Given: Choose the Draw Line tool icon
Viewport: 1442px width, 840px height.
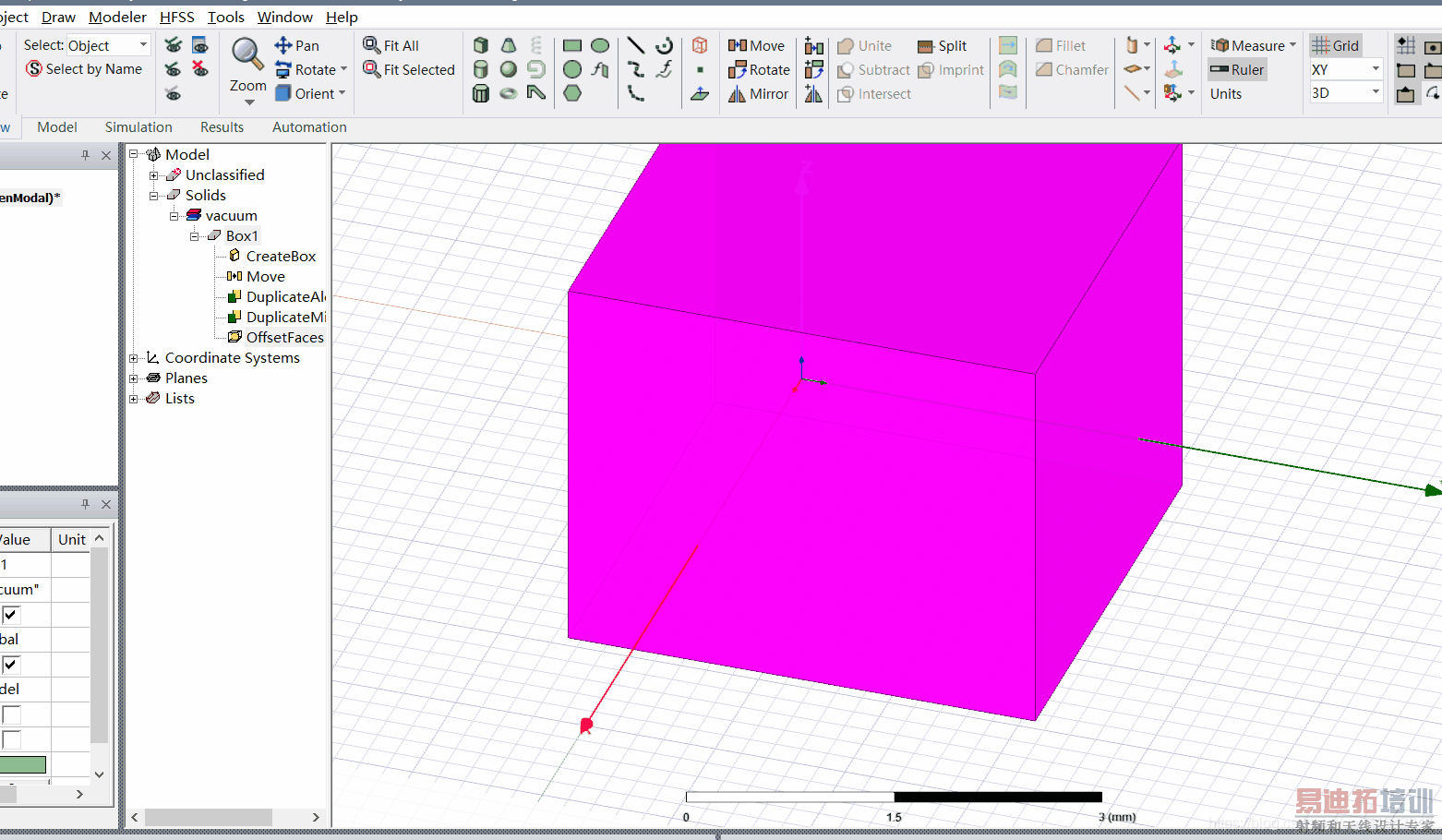Looking at the screenshot, I should pyautogui.click(x=636, y=45).
